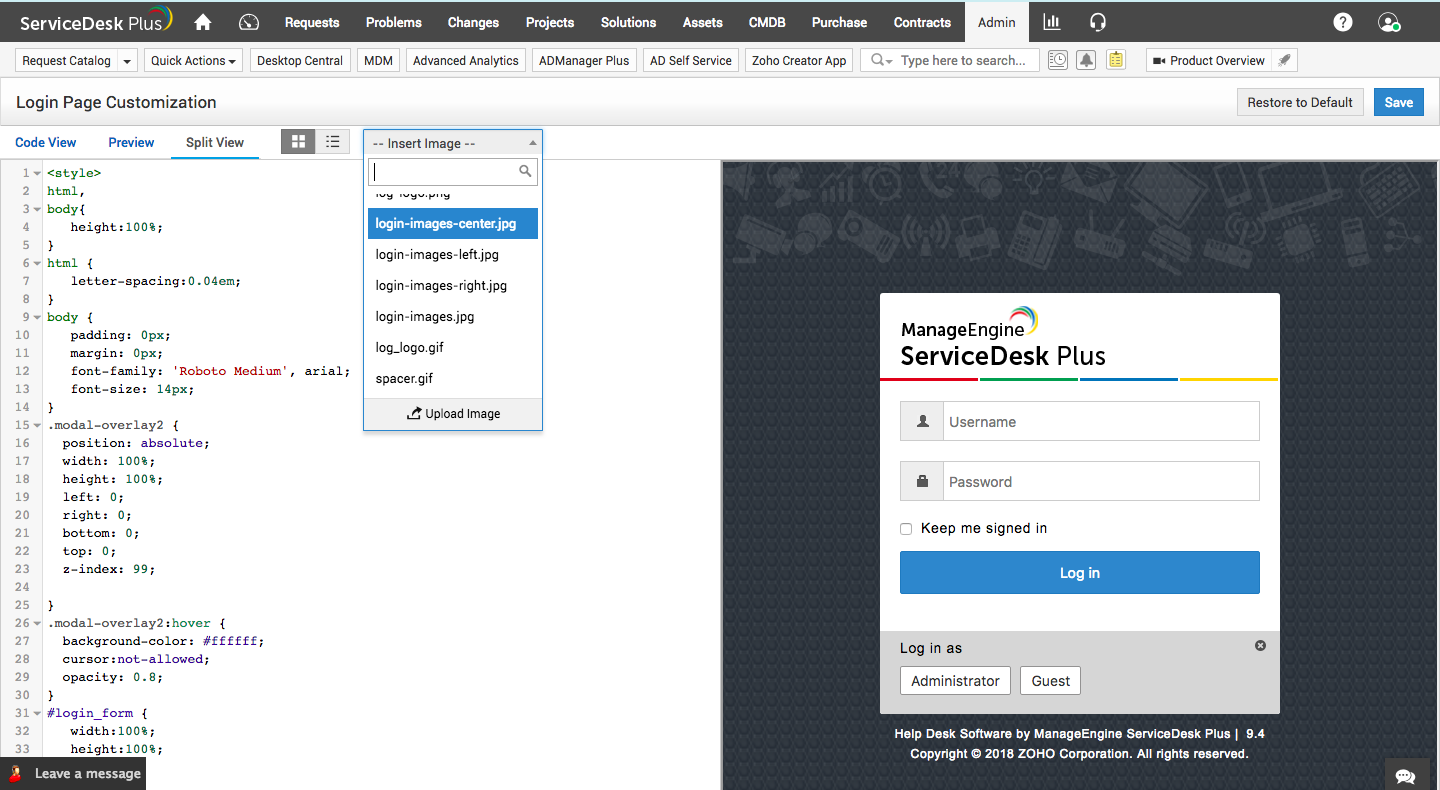Viewport: 1440px width, 790px height.
Task: Click the blue Log in button
Action: 1080,573
